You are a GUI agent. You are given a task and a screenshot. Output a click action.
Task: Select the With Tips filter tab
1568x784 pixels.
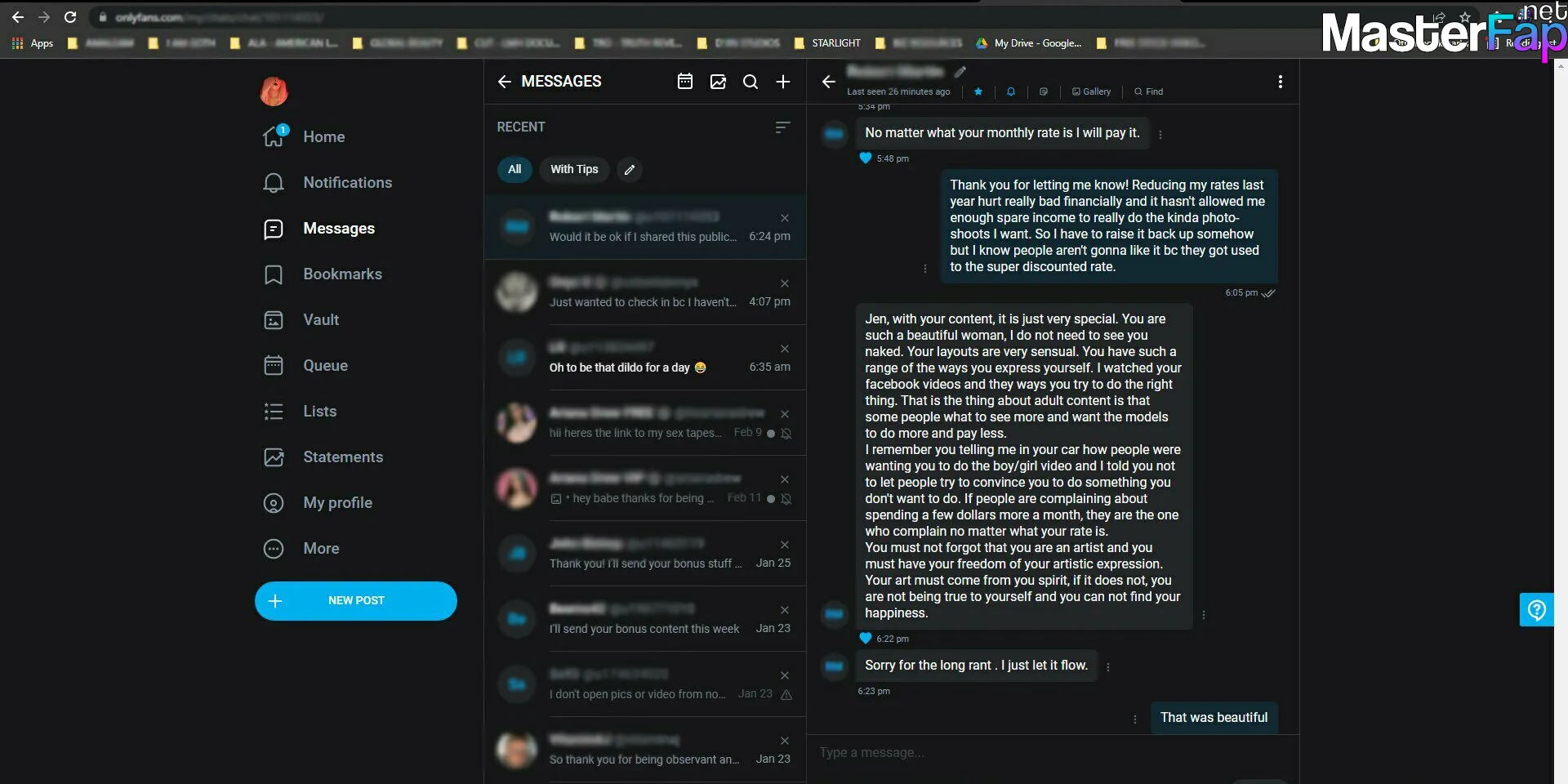click(x=574, y=170)
